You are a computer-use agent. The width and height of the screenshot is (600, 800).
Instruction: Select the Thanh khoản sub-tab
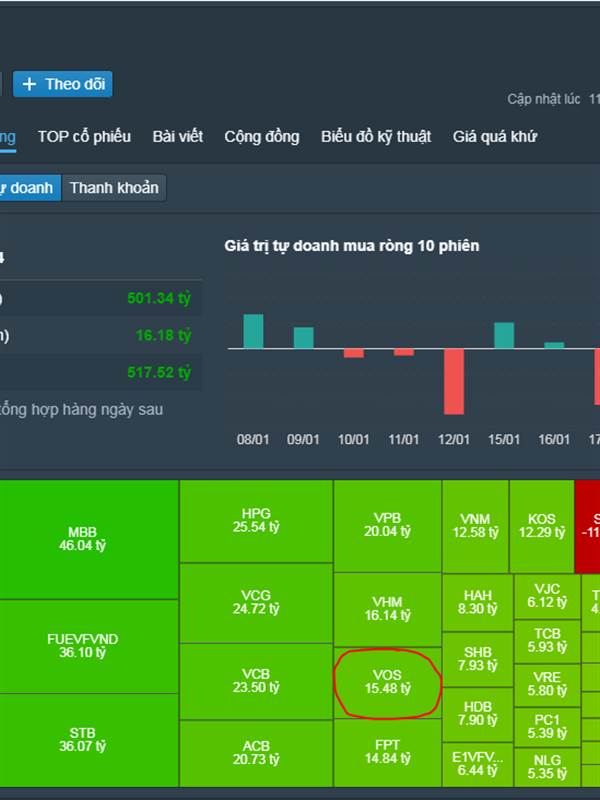pos(114,188)
